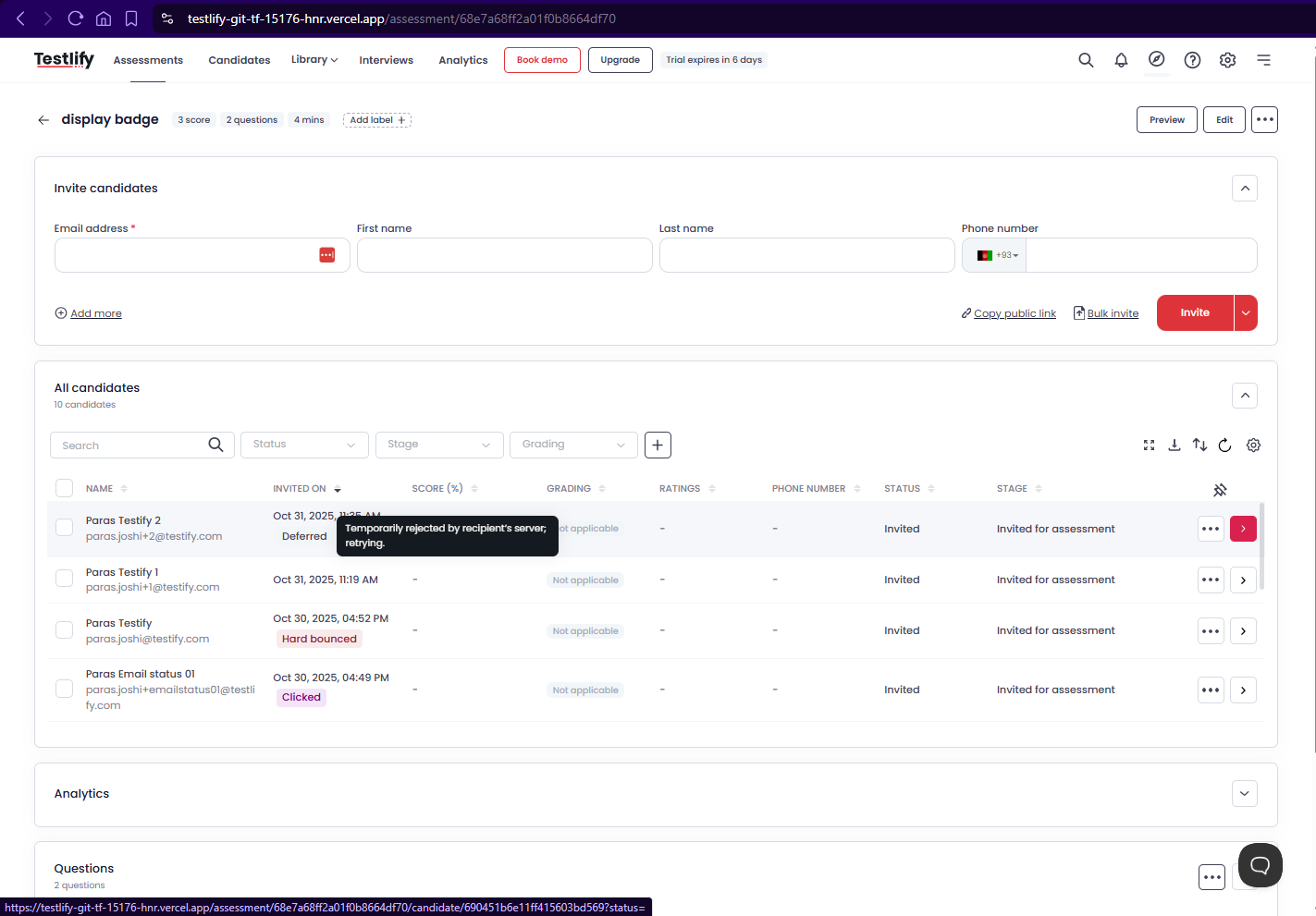
Task: Select checkbox for Paras Testify 1
Action: click(64, 579)
